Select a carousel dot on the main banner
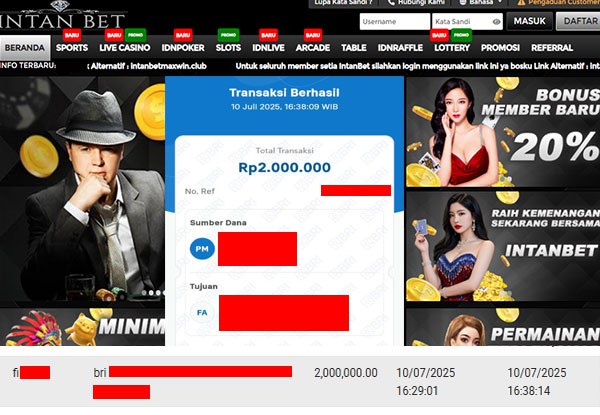 [x=151, y=293]
